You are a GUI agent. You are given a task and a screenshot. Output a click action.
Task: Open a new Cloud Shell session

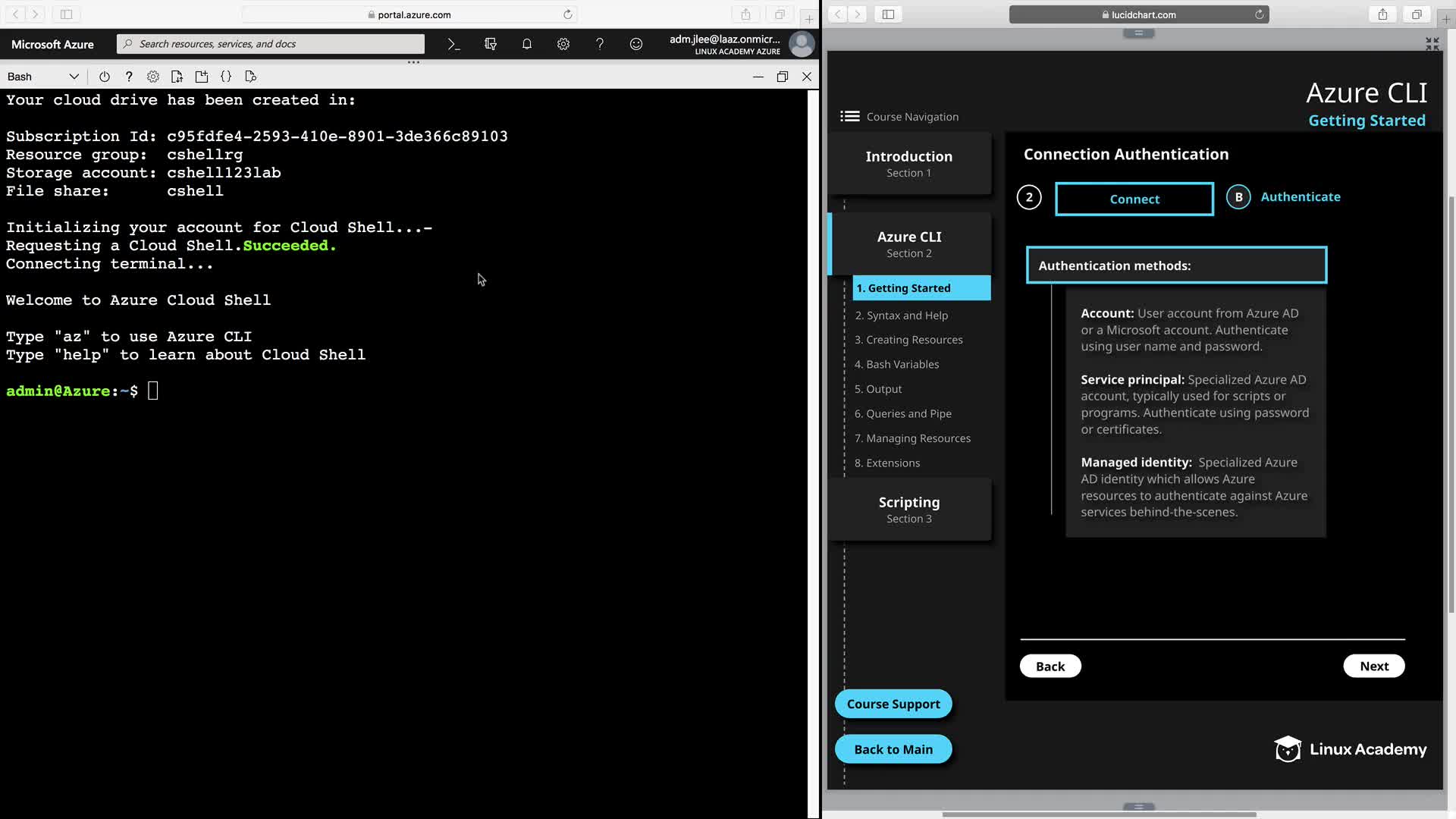(202, 77)
